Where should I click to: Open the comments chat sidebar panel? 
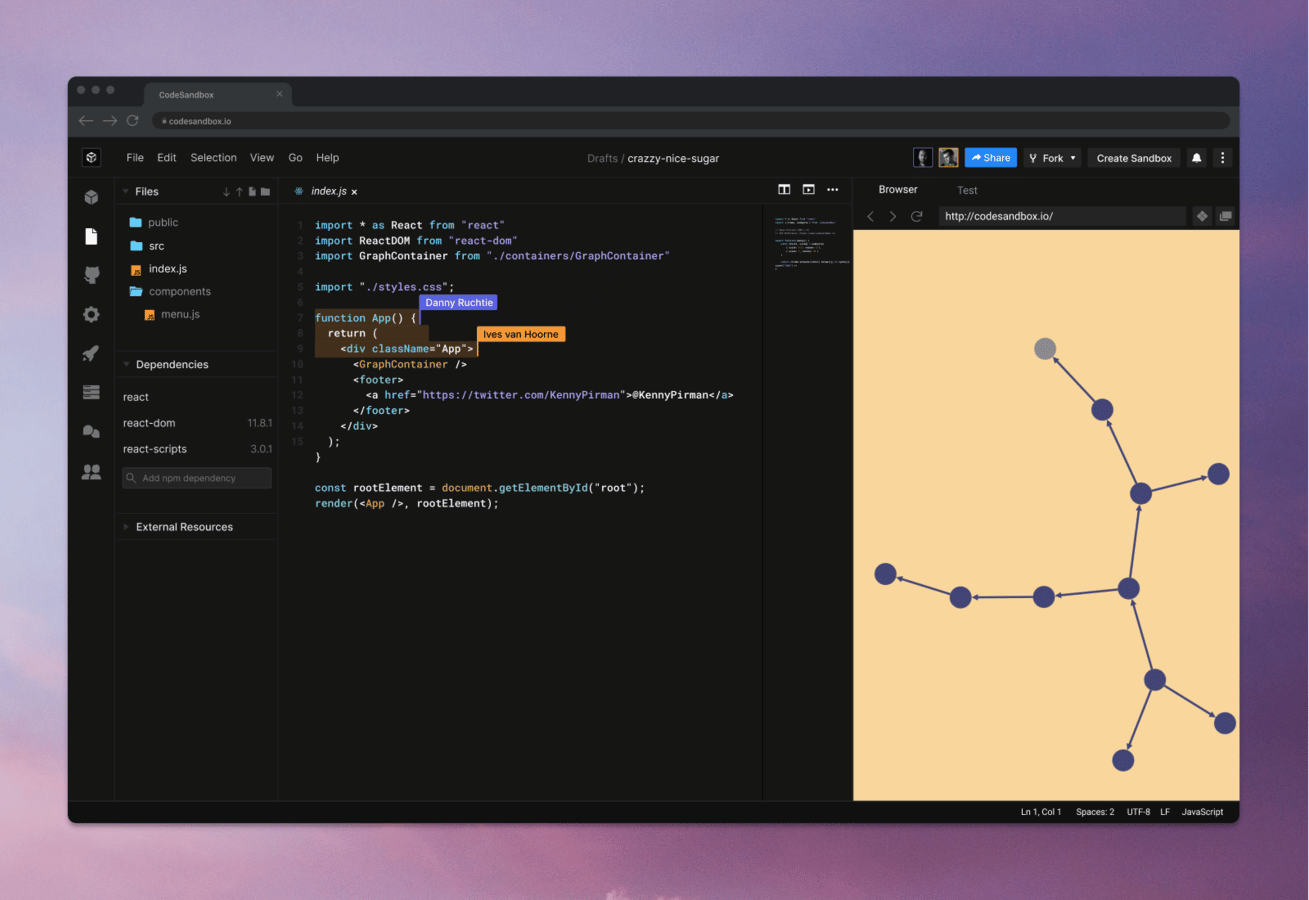pos(91,432)
